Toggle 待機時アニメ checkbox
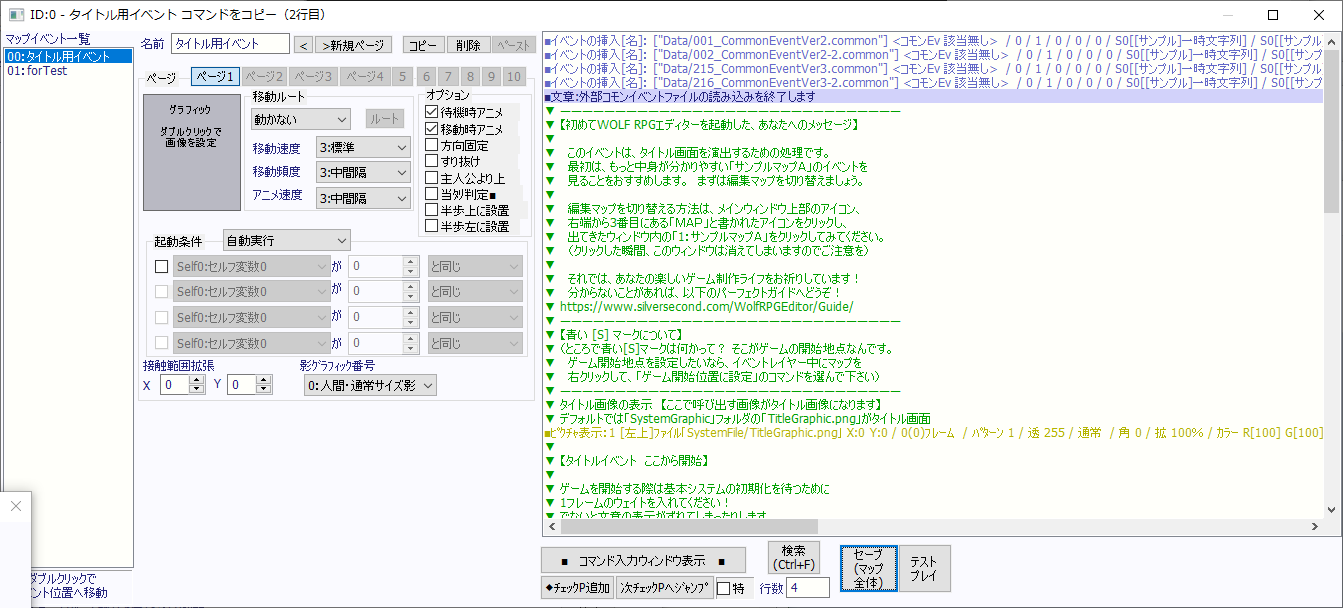The width and height of the screenshot is (1343, 608). [x=432, y=113]
